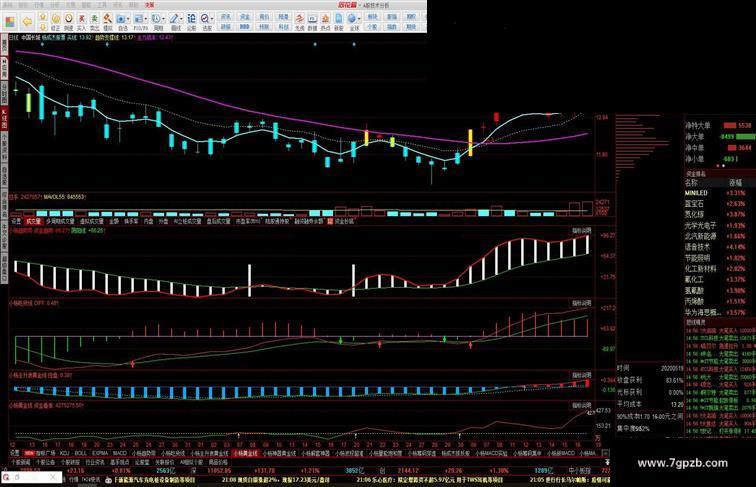
Task: Open the dropdown arrow beside 画线
Action: [x=182, y=19]
